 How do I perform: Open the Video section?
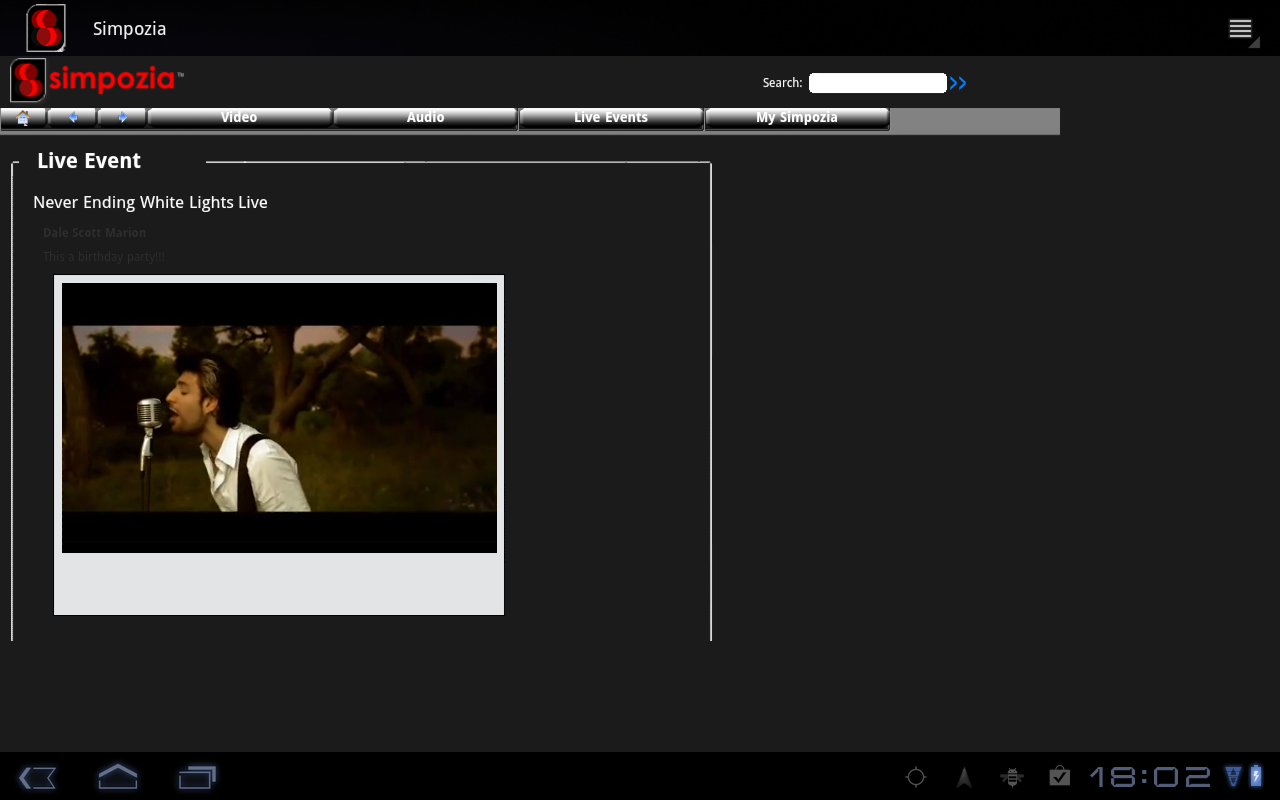coord(239,118)
